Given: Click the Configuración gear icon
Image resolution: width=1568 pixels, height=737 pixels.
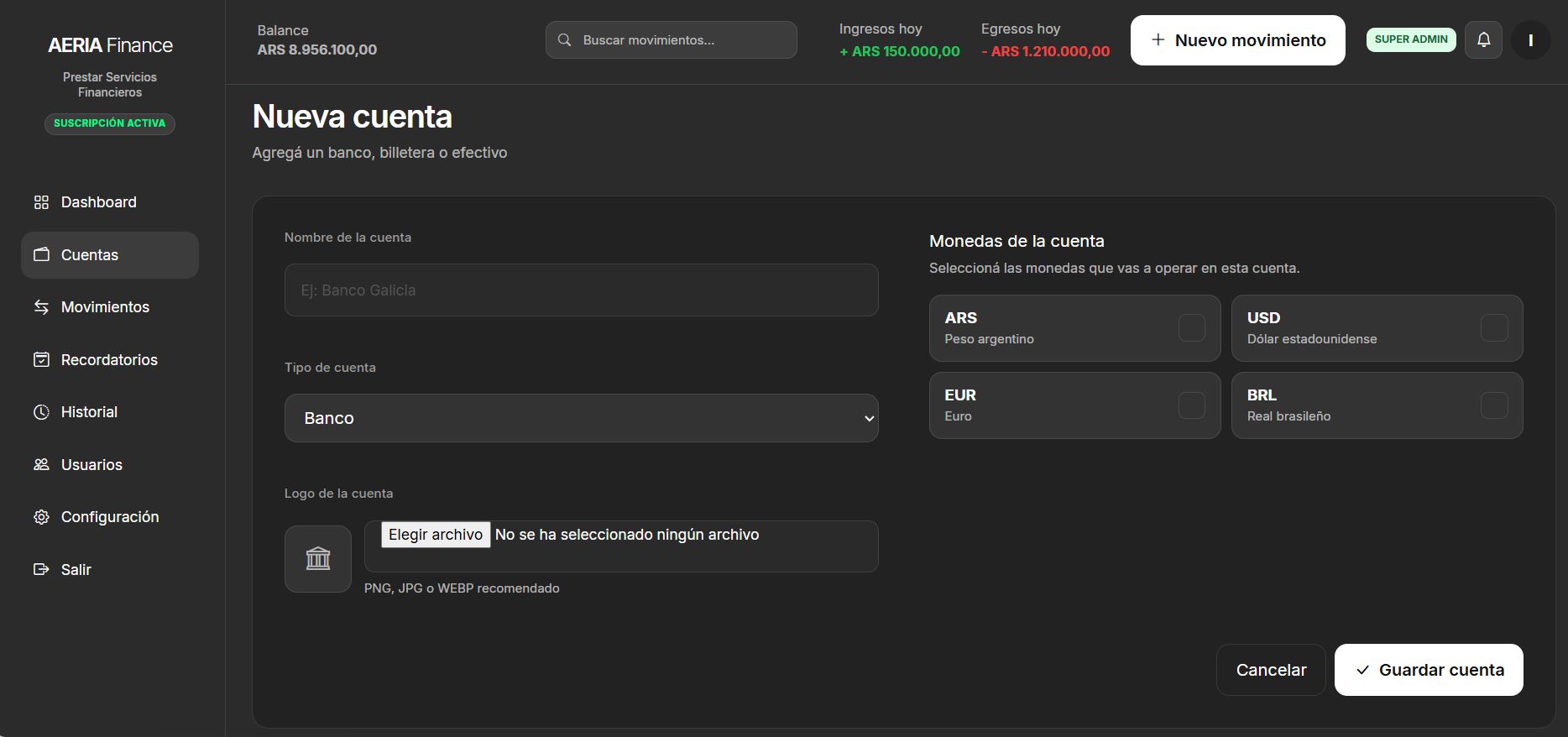Looking at the screenshot, I should tap(41, 517).
